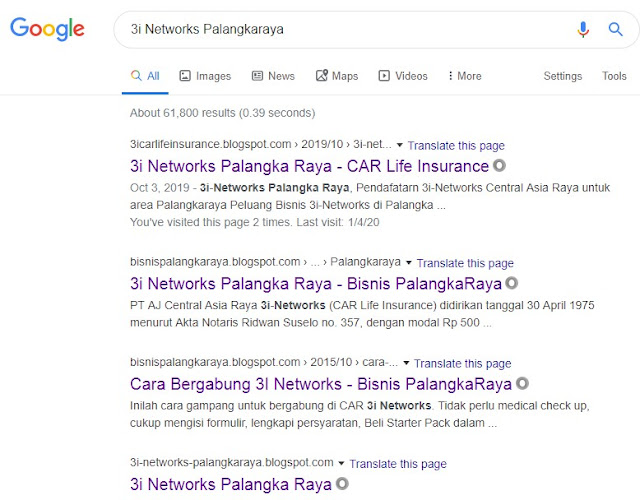Expand dropdown arrow next to 3i-networks-palangkaraya.blogspot.com
Image resolution: width=640 pixels, height=500 pixels.
[x=341, y=463]
